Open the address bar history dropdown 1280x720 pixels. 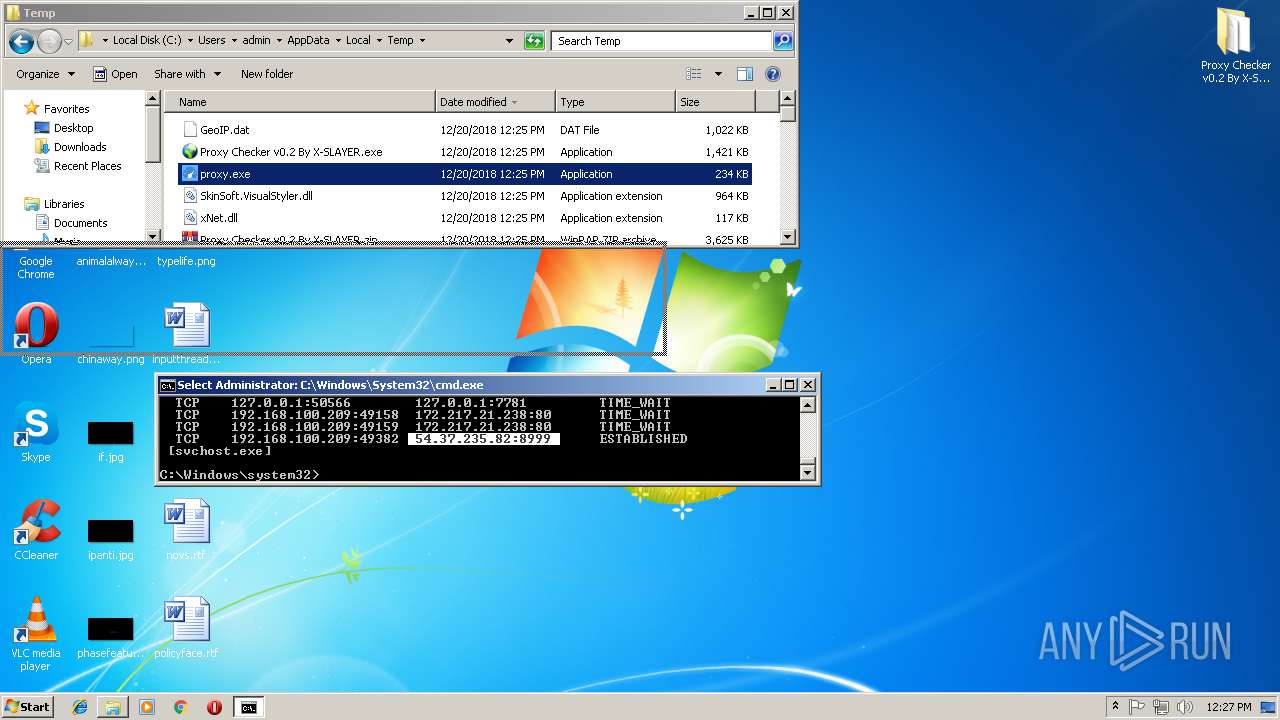(510, 41)
